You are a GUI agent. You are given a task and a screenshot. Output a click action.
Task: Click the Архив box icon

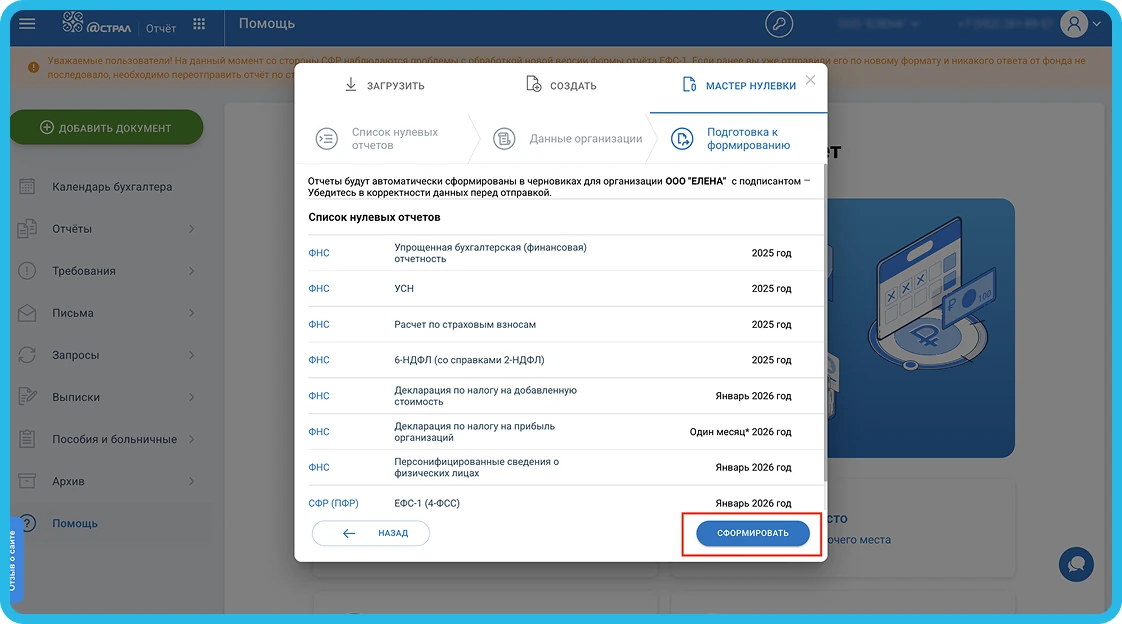click(28, 481)
